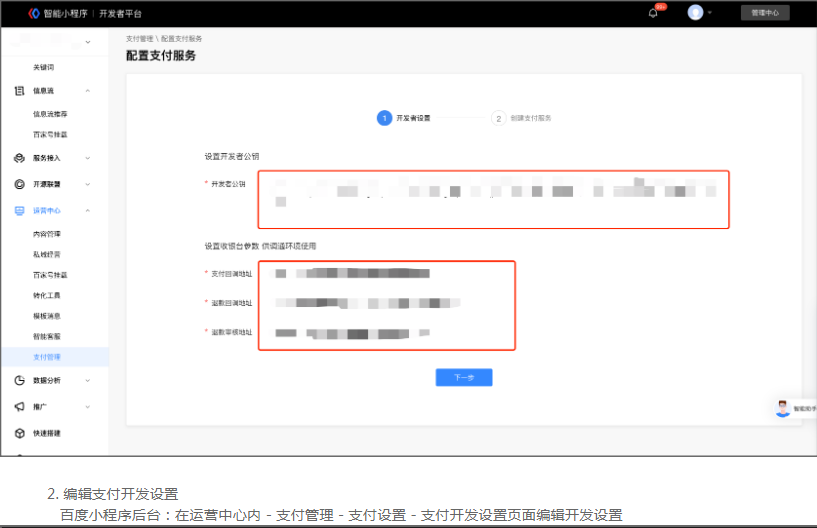Click the 配置支付服务 page heading
817x528 pixels.
click(x=160, y=56)
